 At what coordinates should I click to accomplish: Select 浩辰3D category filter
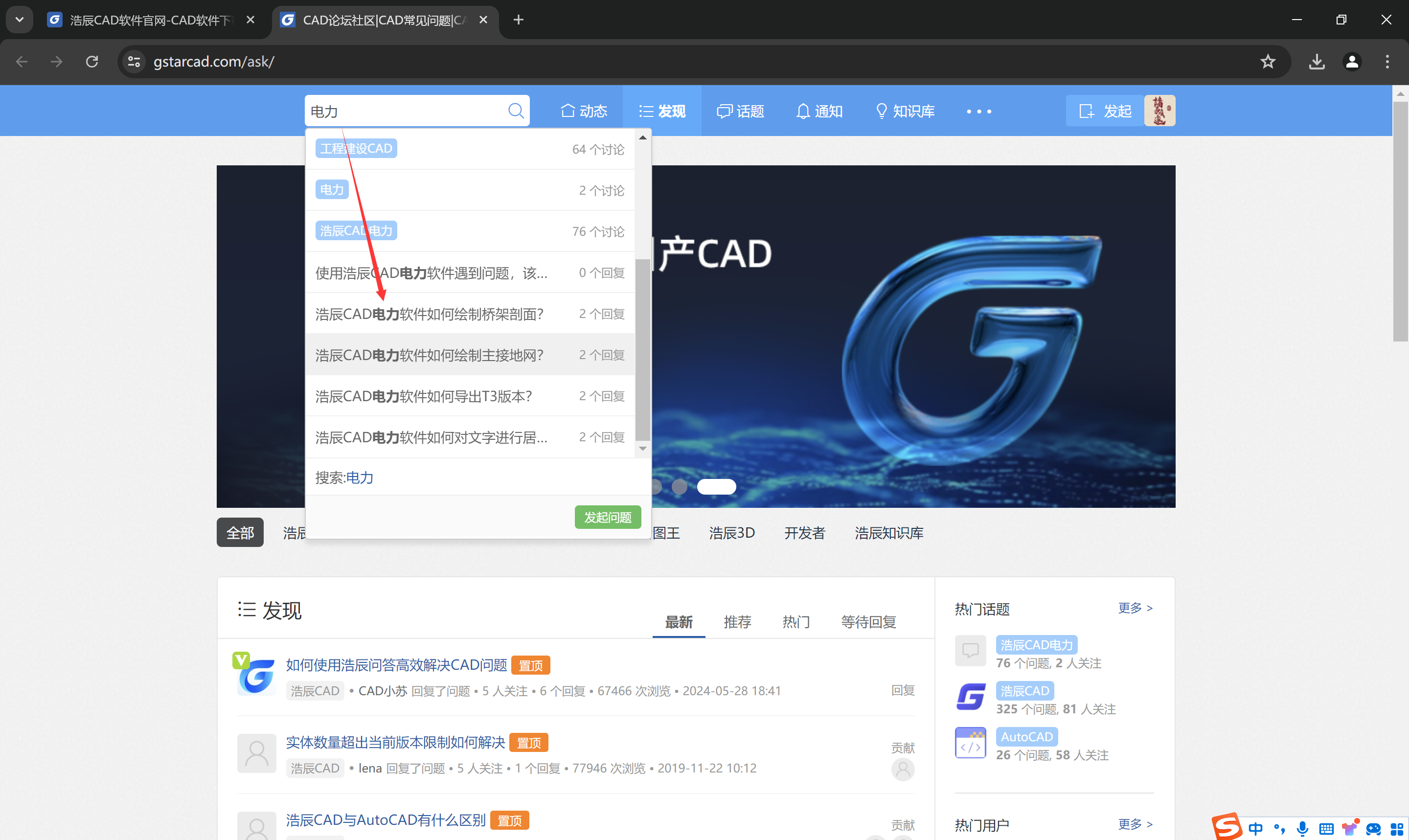(x=732, y=533)
